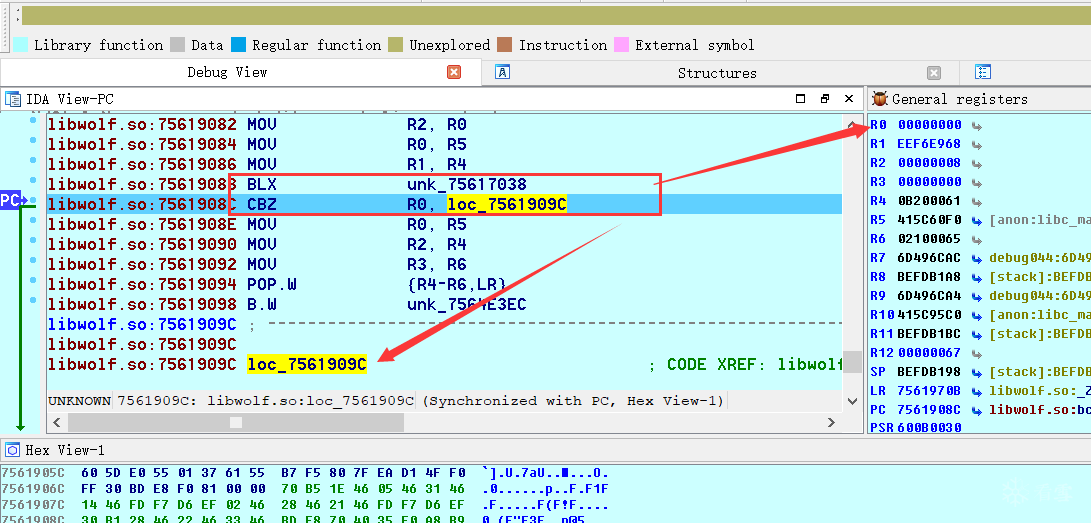The width and height of the screenshot is (1091, 523).
Task: Select MOV R2, R4 line at 75619090
Action: point(445,245)
